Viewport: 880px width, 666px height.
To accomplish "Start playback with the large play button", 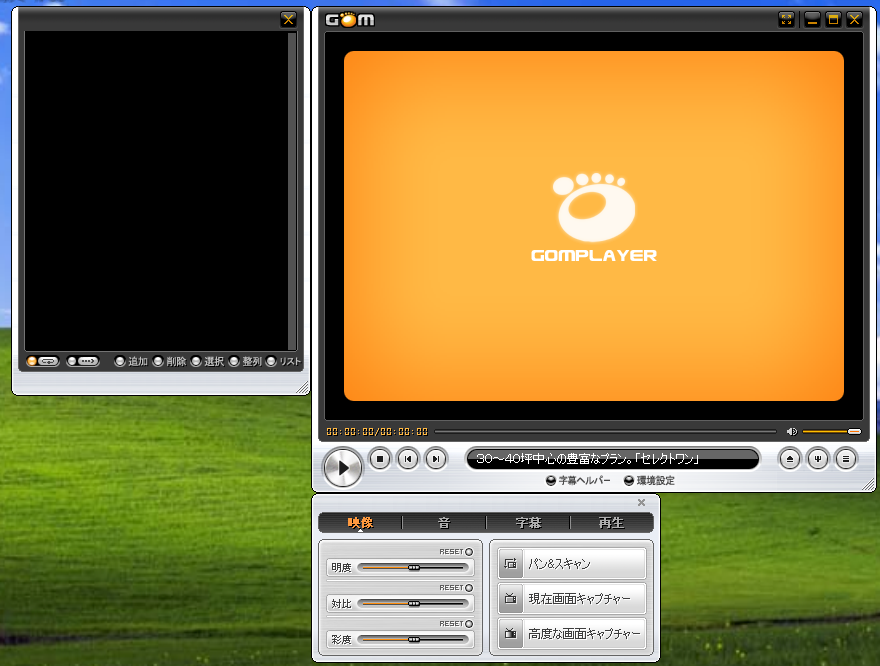I will click(342, 467).
